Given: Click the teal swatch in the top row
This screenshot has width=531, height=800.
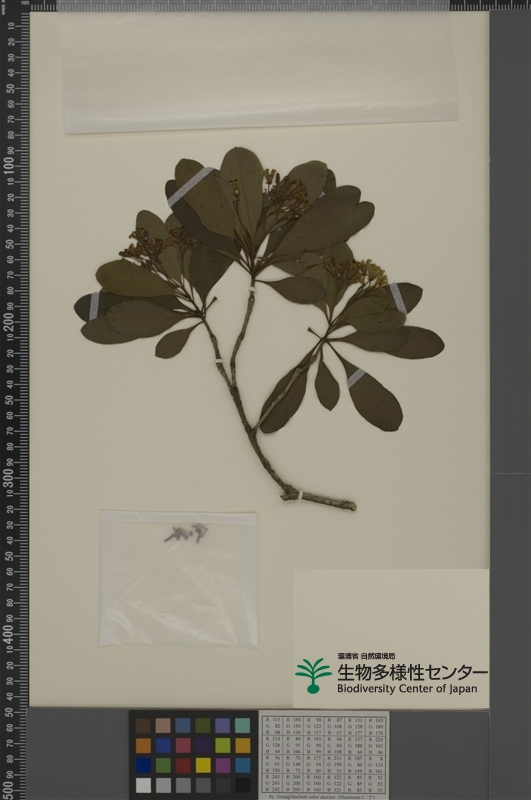Looking at the screenshot, I should 243,726.
